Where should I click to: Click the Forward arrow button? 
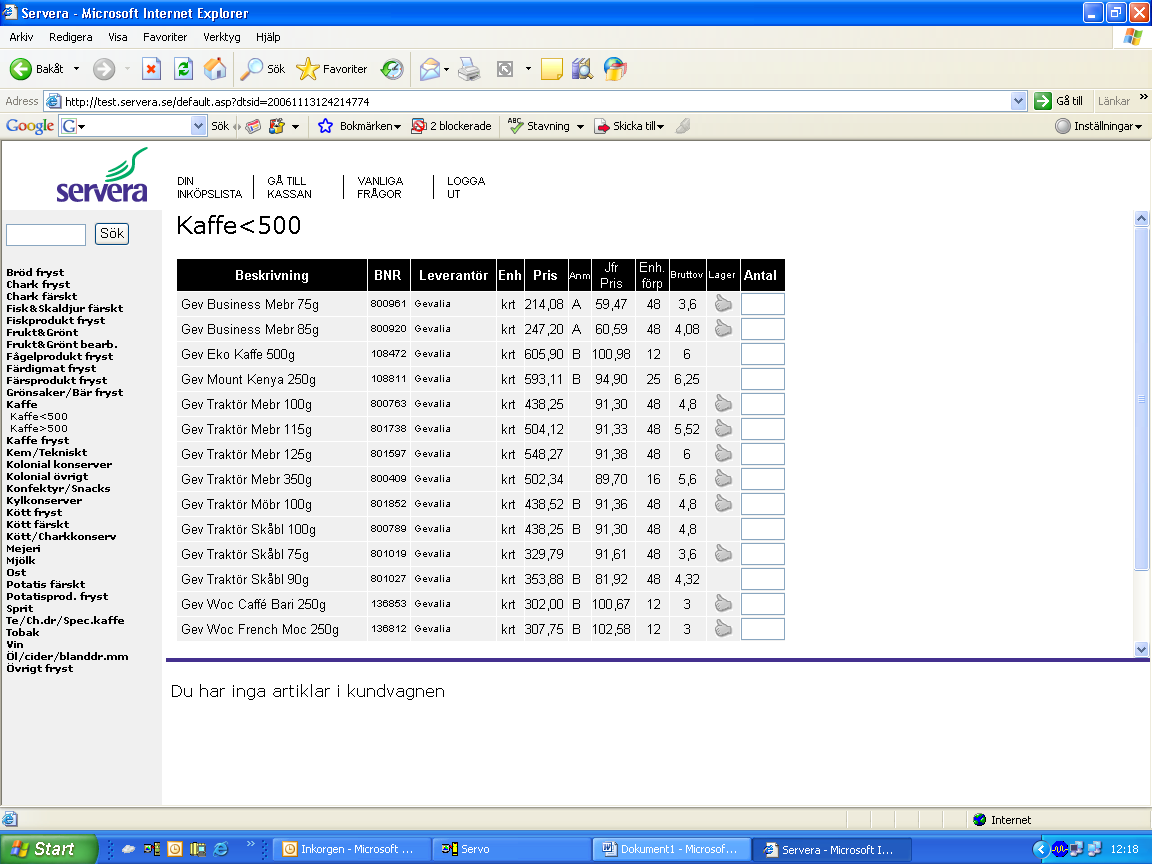point(104,69)
